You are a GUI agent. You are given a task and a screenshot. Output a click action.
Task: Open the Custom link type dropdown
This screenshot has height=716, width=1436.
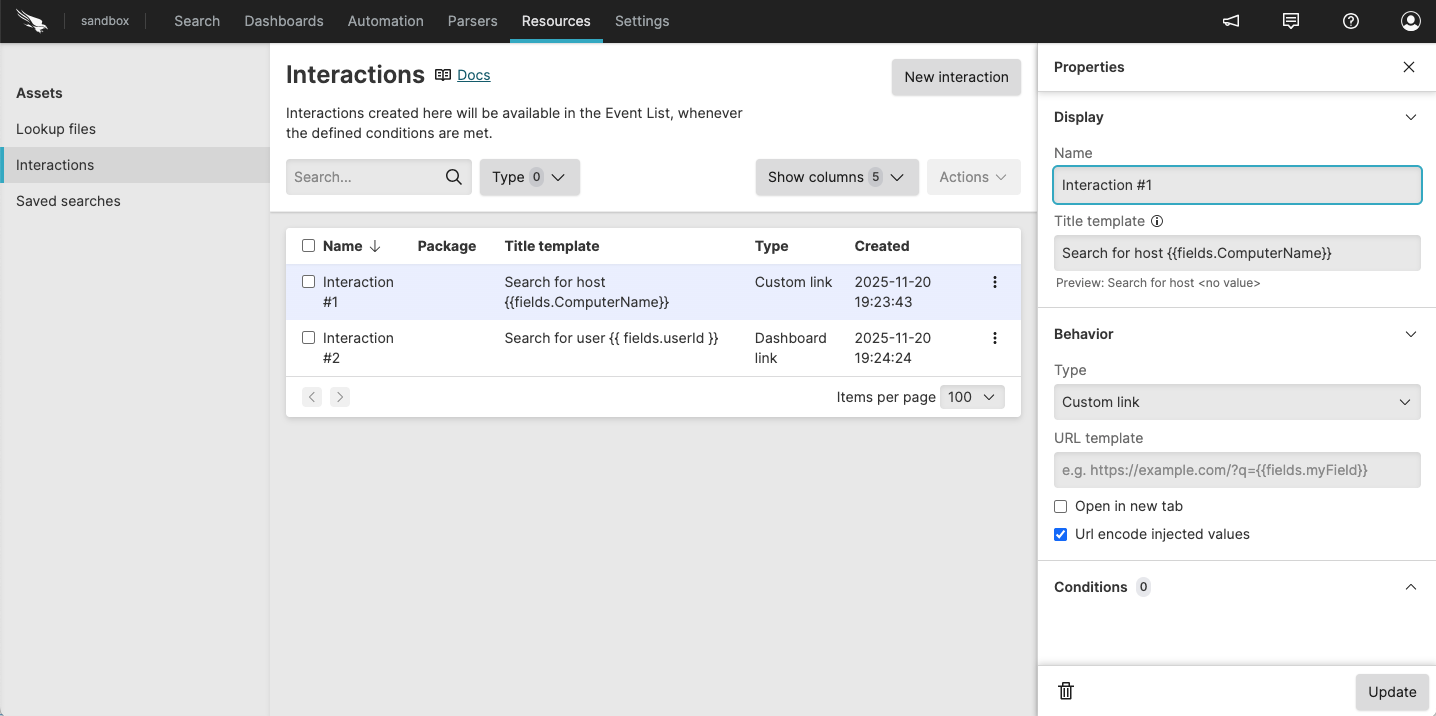point(1237,402)
